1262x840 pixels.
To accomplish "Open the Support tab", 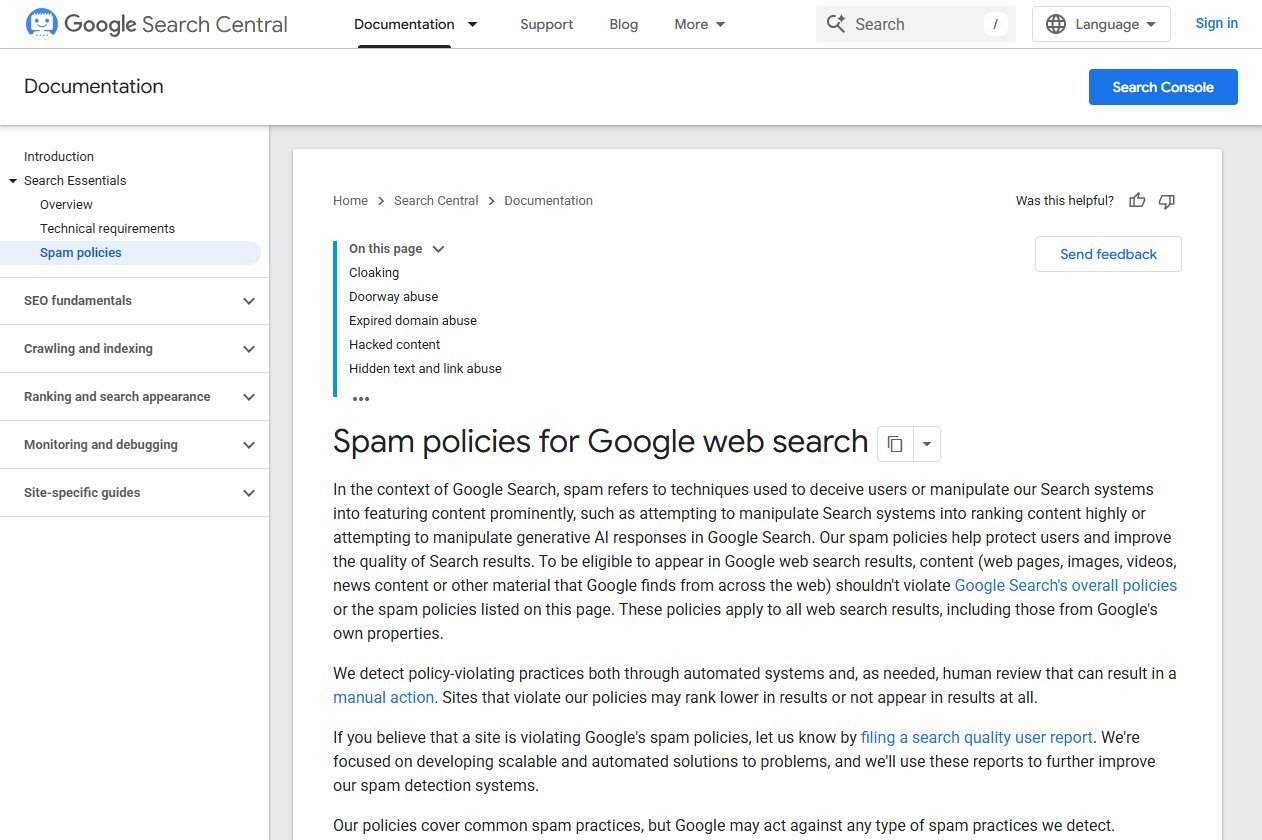I will click(x=547, y=24).
